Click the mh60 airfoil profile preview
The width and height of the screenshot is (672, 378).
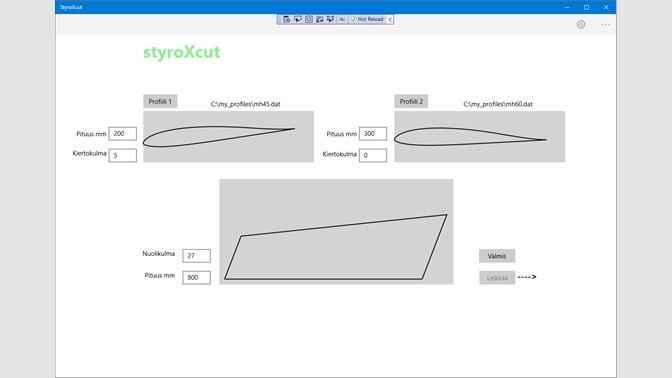click(480, 136)
